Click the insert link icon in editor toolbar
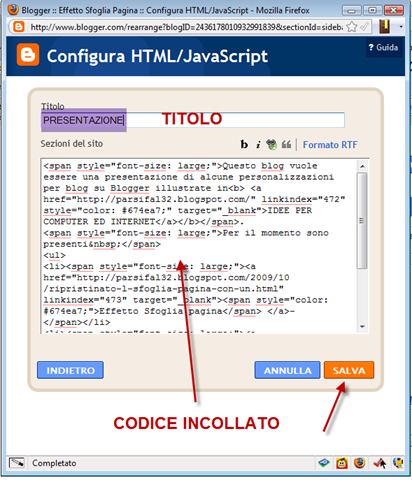This screenshot has width=412, height=480. point(272,145)
